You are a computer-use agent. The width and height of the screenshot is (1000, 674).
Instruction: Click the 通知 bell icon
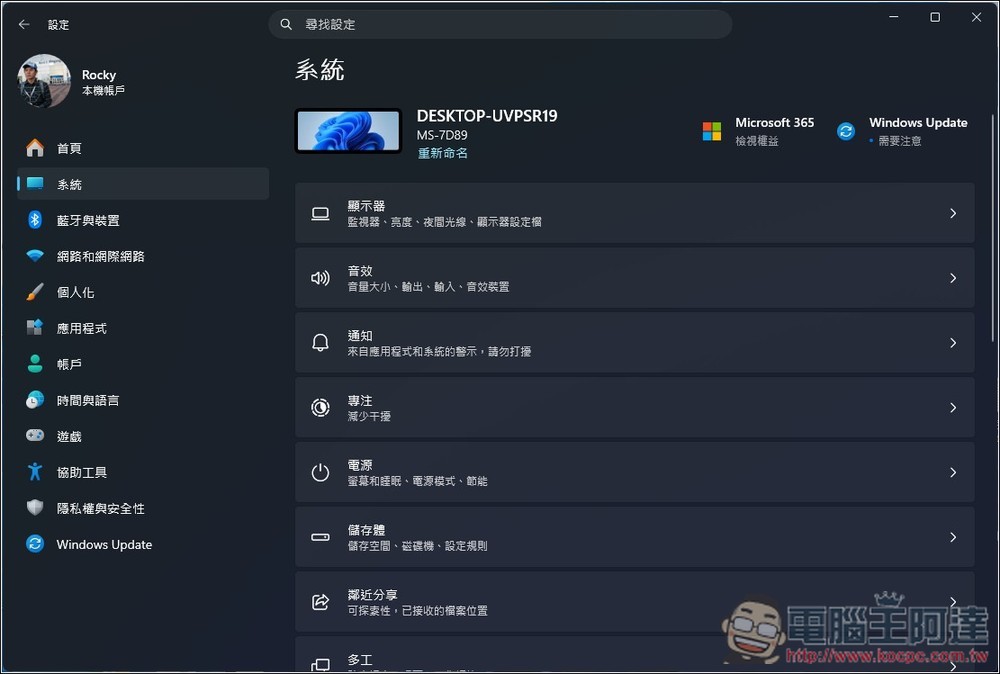(320, 342)
